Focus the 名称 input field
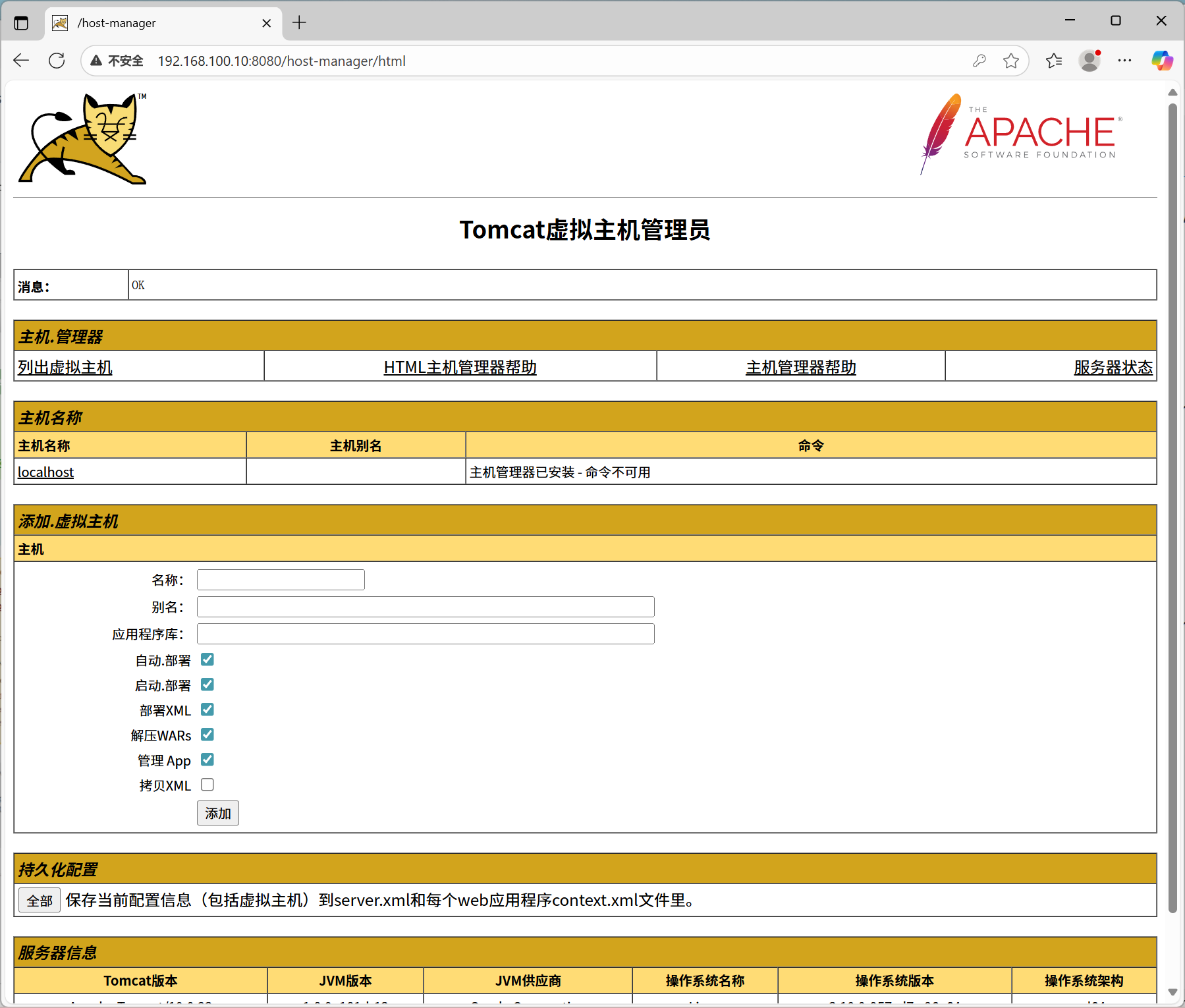Image resolution: width=1185 pixels, height=1008 pixels. [x=281, y=580]
